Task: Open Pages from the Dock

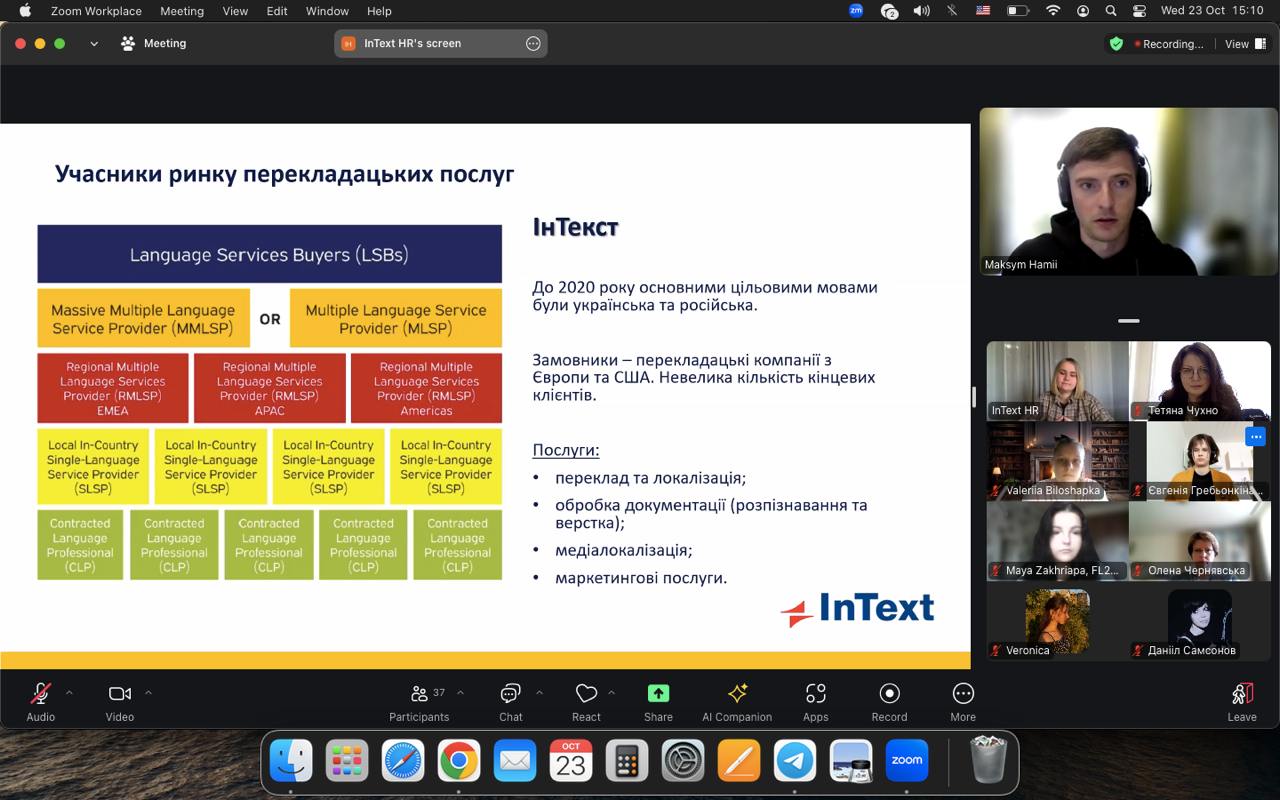Action: click(x=739, y=762)
